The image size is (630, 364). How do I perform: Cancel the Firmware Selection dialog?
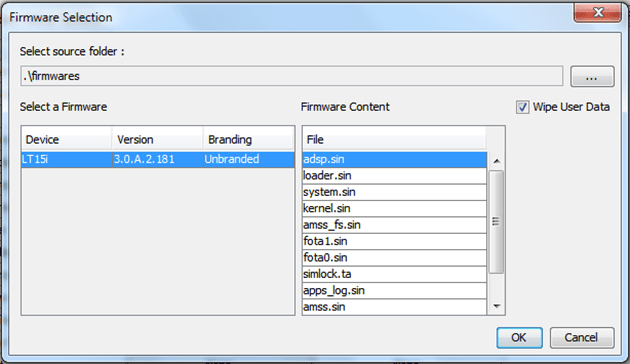[x=582, y=337]
